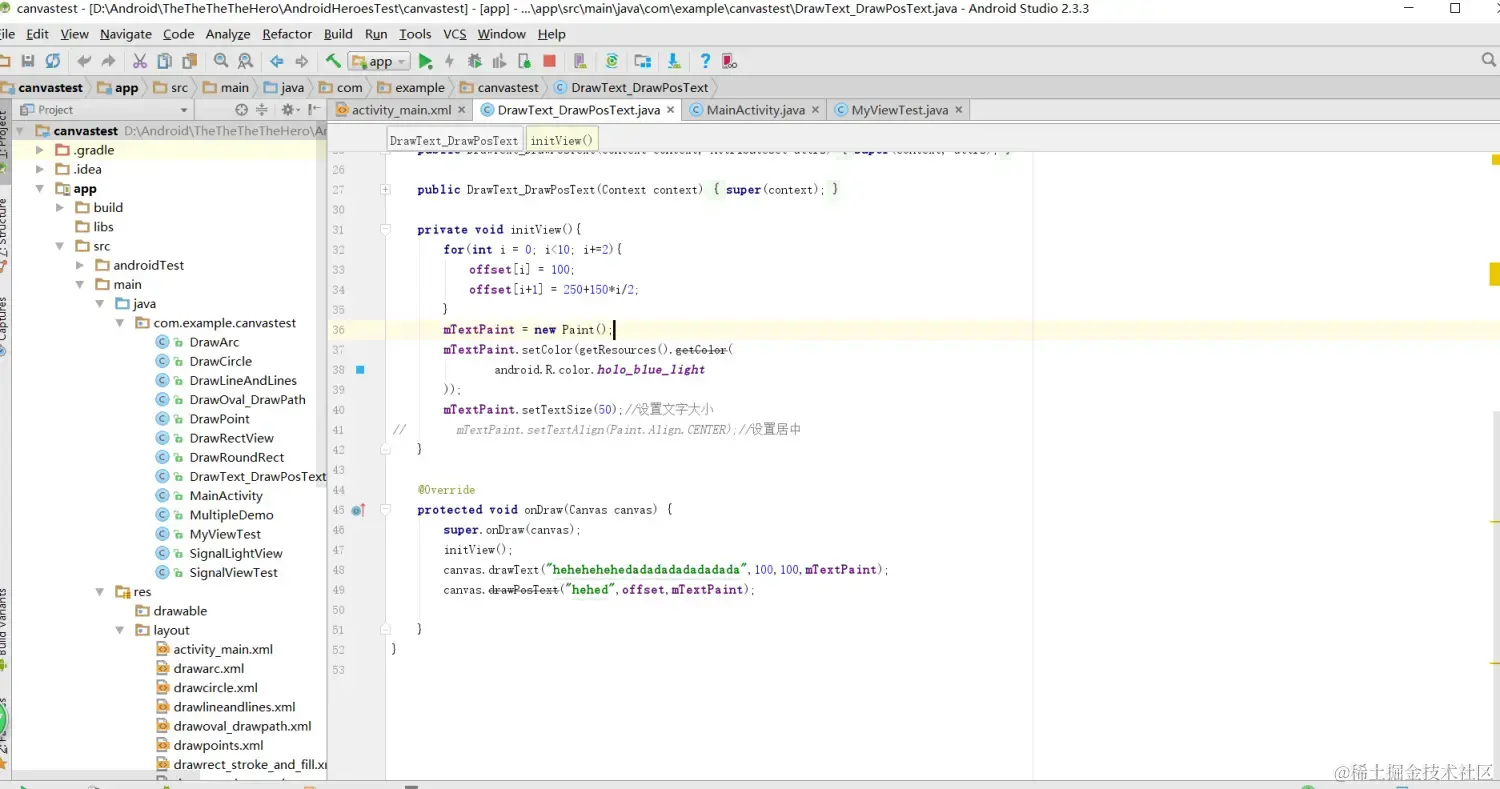Sync Project with Gradle Files icon
This screenshot has width=1500, height=789.
coord(613,61)
